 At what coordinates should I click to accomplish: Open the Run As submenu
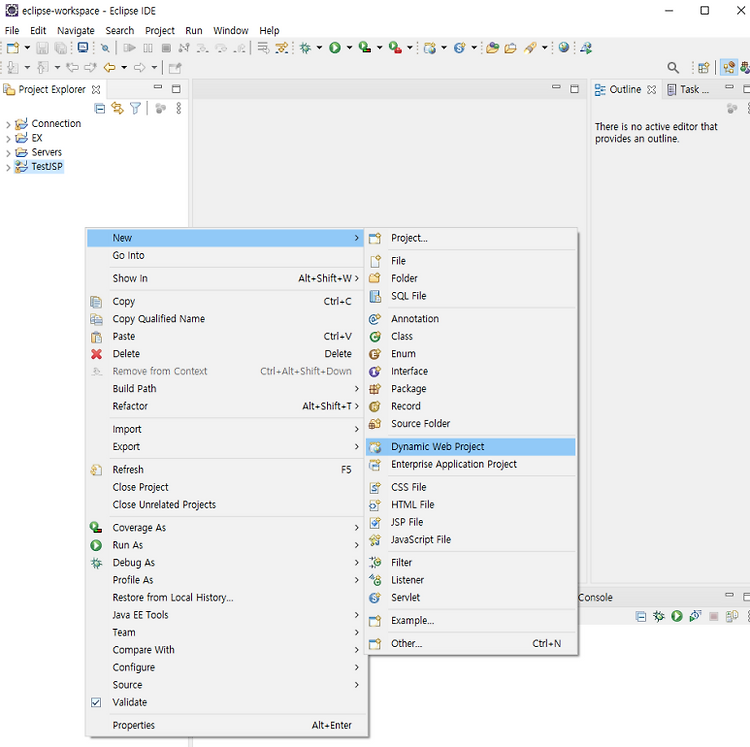225,545
